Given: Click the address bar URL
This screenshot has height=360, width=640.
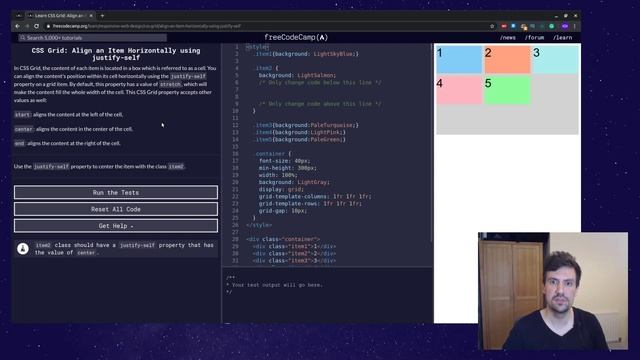Looking at the screenshot, I should [x=147, y=26].
